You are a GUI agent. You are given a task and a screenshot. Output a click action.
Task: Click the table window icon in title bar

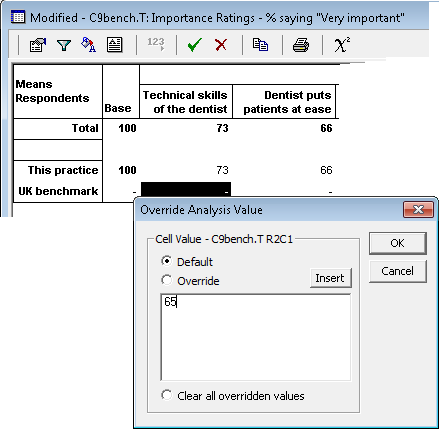coord(18,17)
